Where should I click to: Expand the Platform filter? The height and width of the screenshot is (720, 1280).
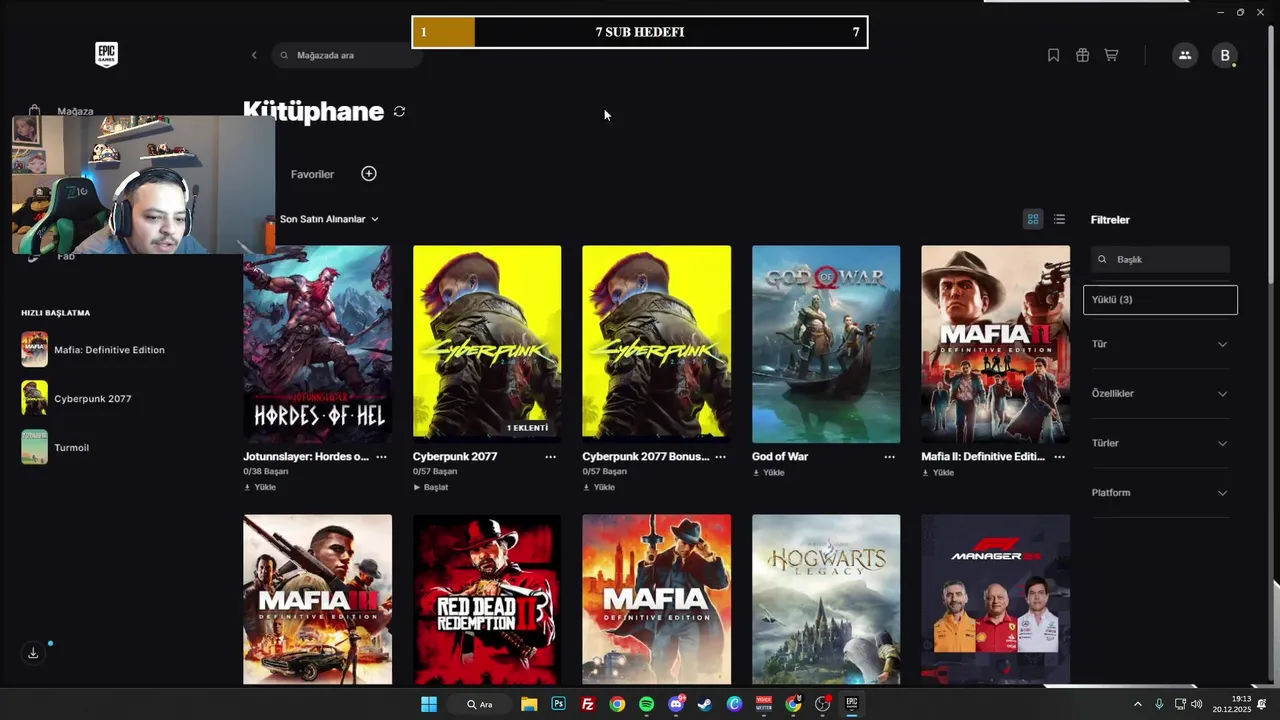[x=1160, y=493]
